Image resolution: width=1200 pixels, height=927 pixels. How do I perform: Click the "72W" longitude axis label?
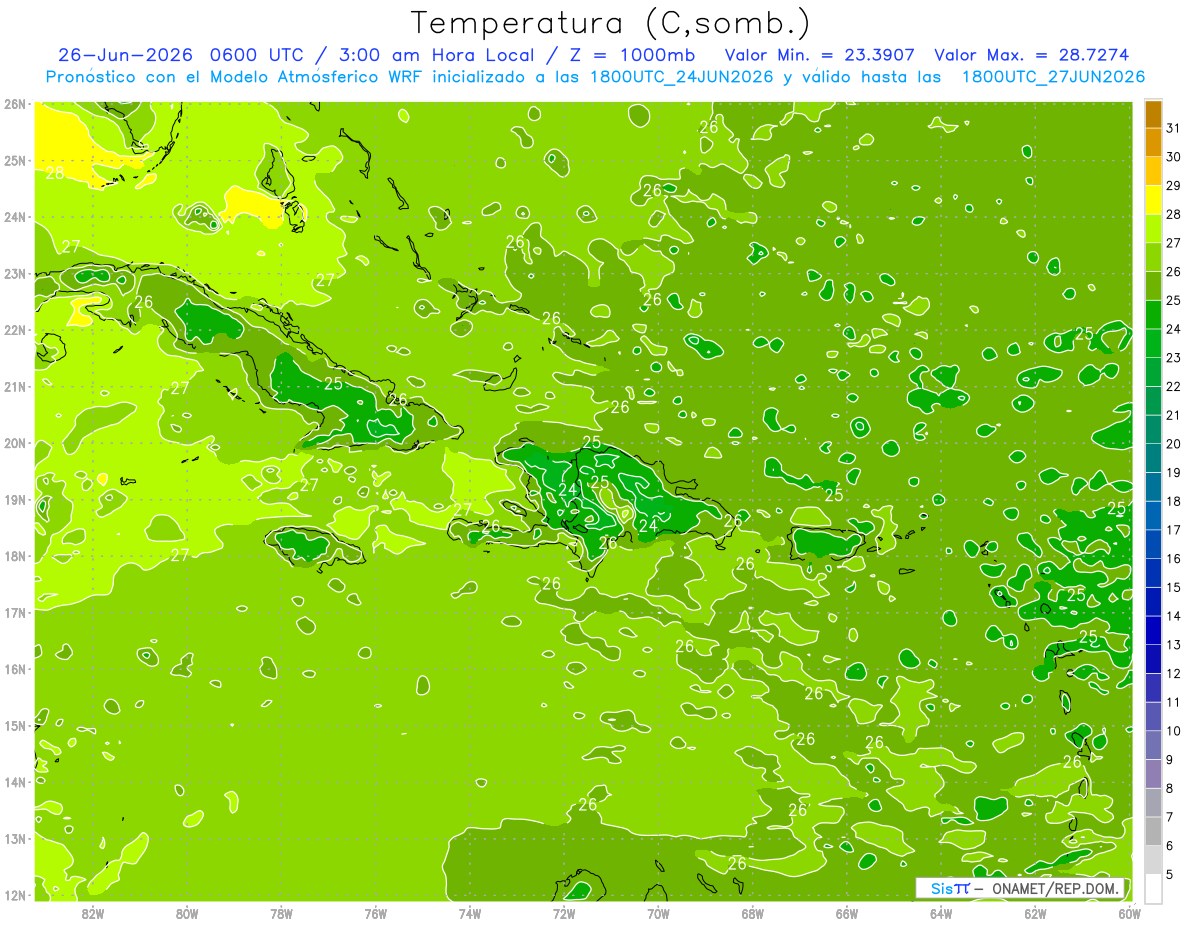click(x=564, y=913)
